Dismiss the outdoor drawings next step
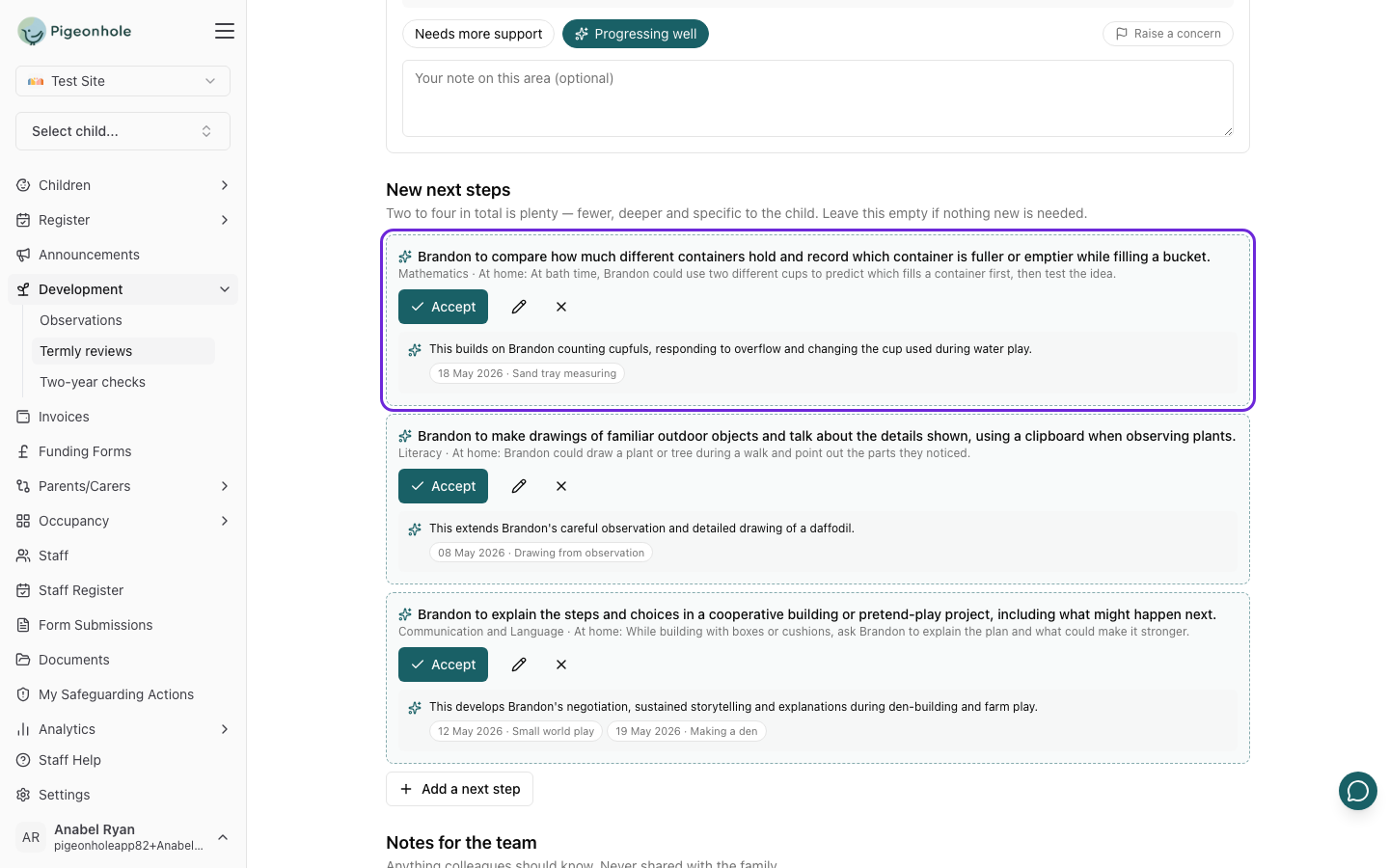The height and width of the screenshot is (868, 1389). click(x=561, y=486)
